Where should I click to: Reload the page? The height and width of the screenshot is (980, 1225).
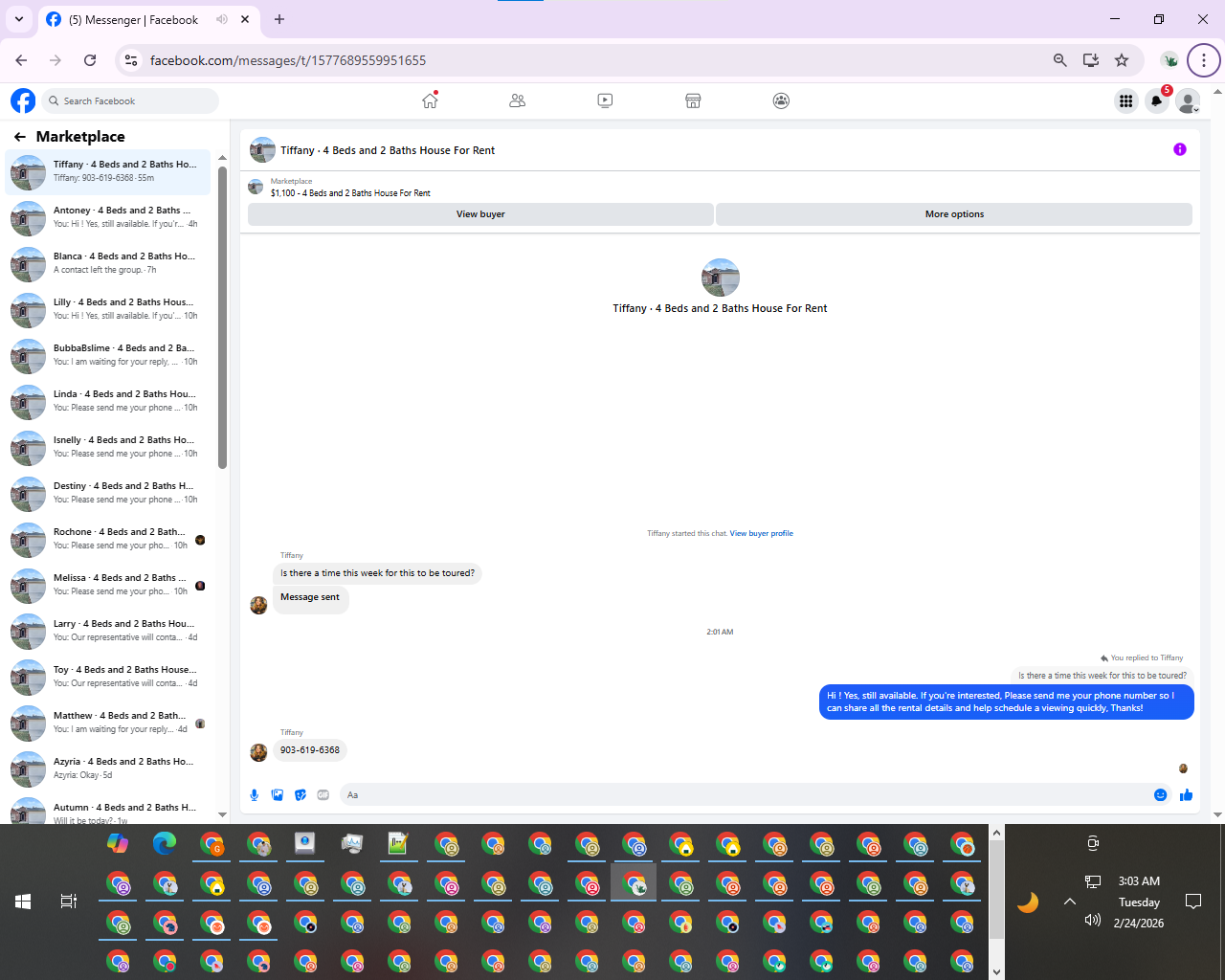pyautogui.click(x=90, y=60)
